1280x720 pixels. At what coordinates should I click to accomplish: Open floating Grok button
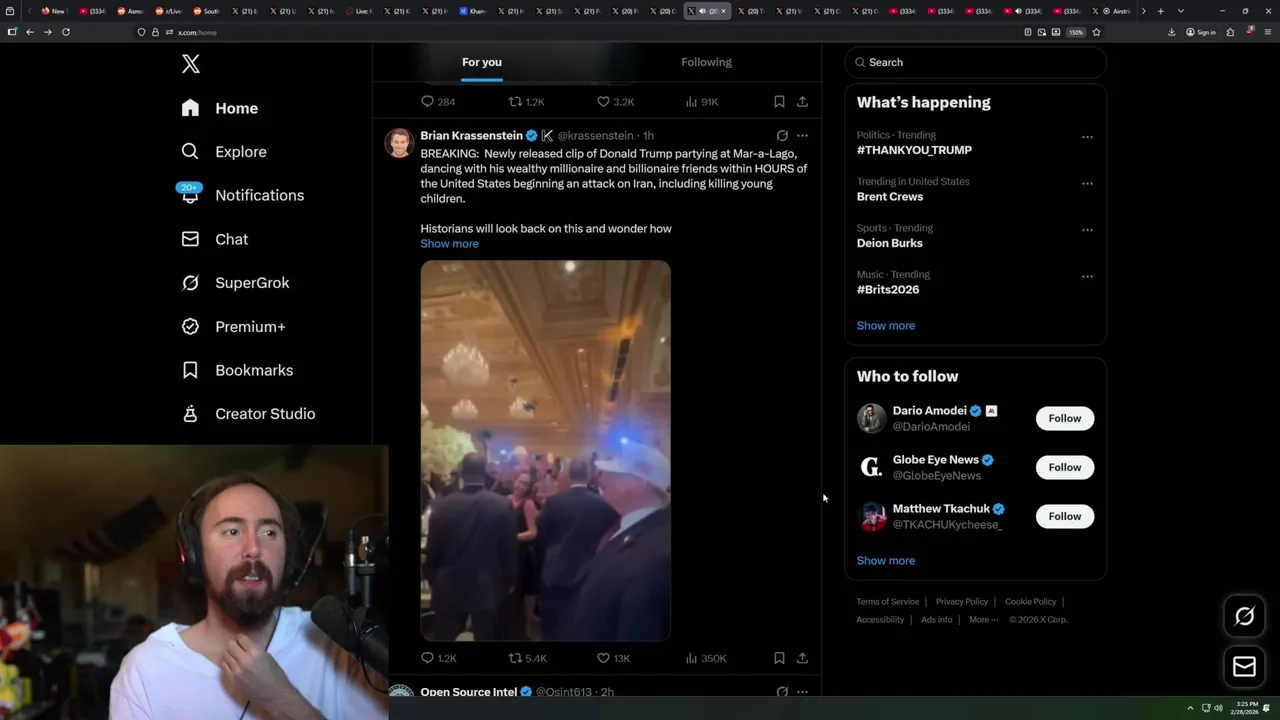(x=1244, y=617)
